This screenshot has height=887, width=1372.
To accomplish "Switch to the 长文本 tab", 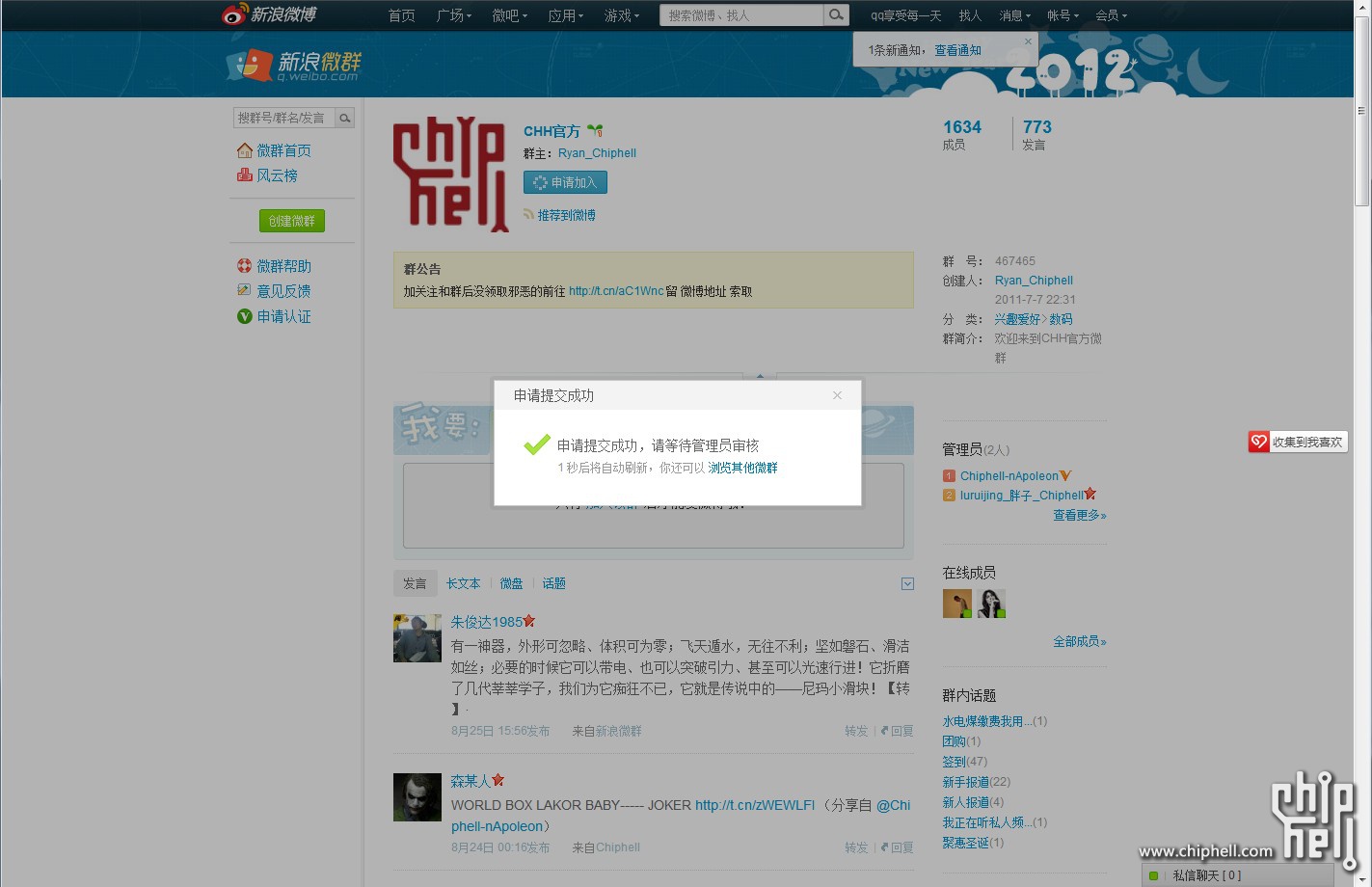I will click(463, 583).
